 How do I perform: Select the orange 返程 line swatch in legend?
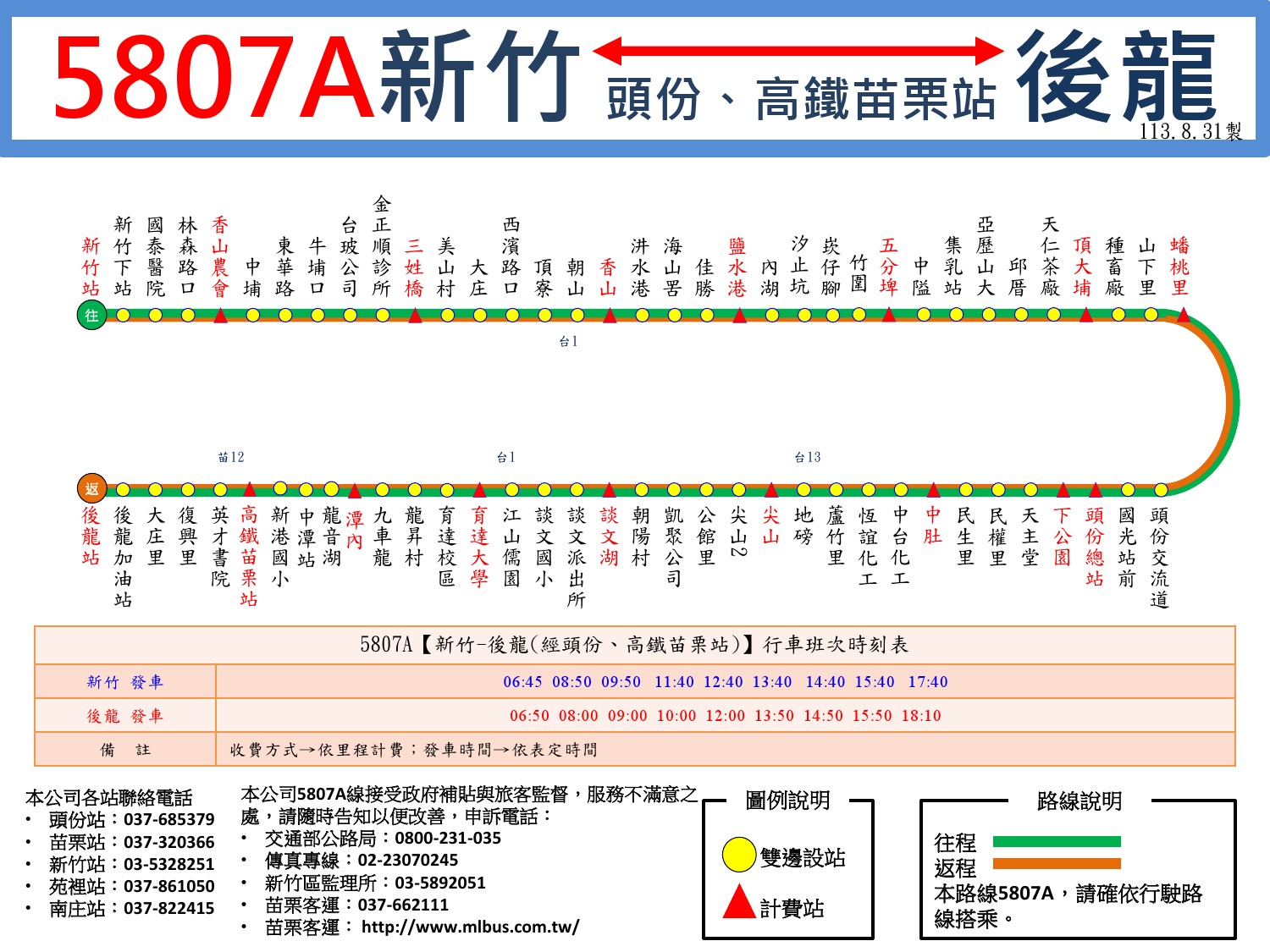point(1056,863)
